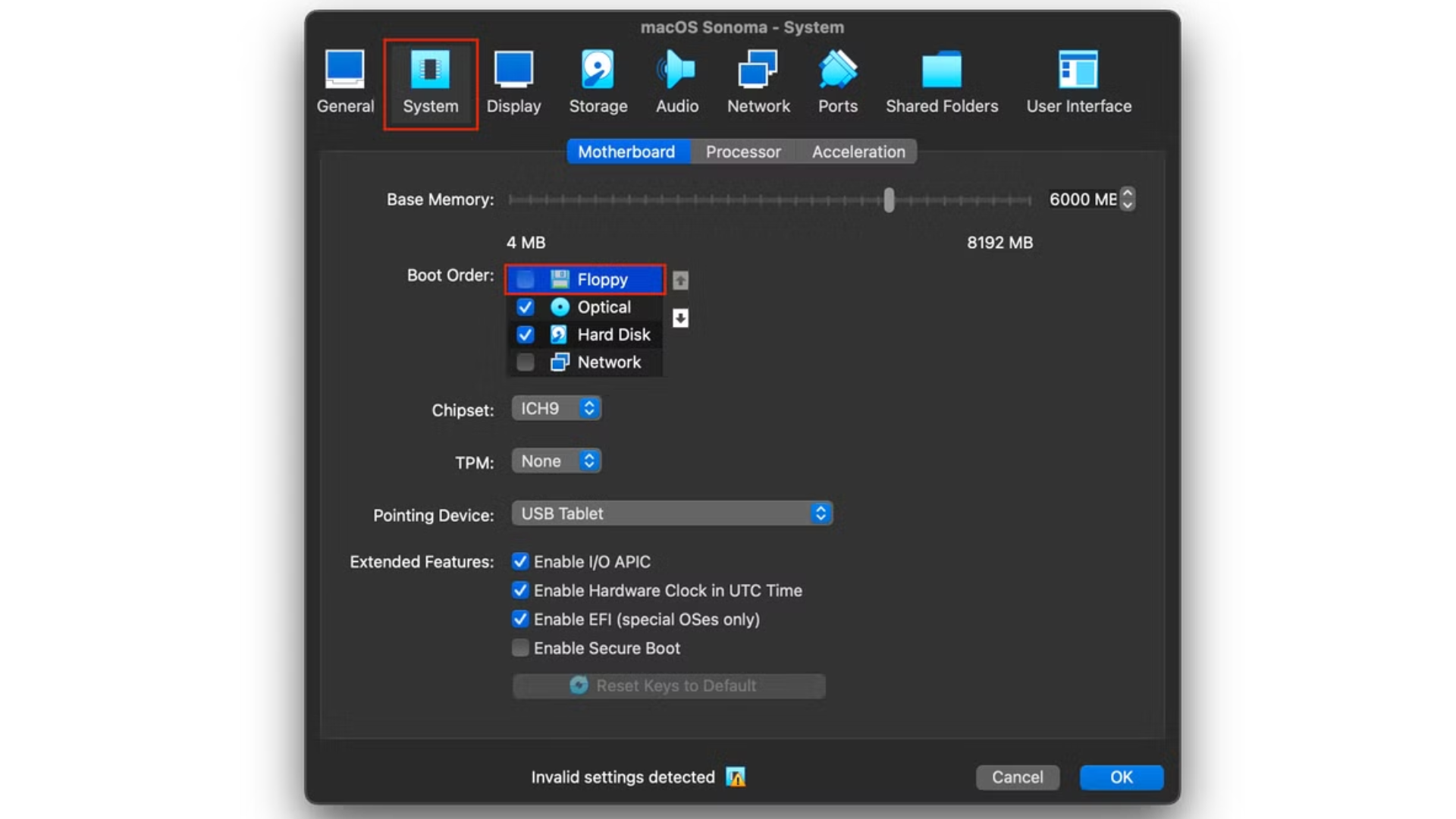1456x819 pixels.
Task: Click the invalid settings warning icon
Action: 736,777
